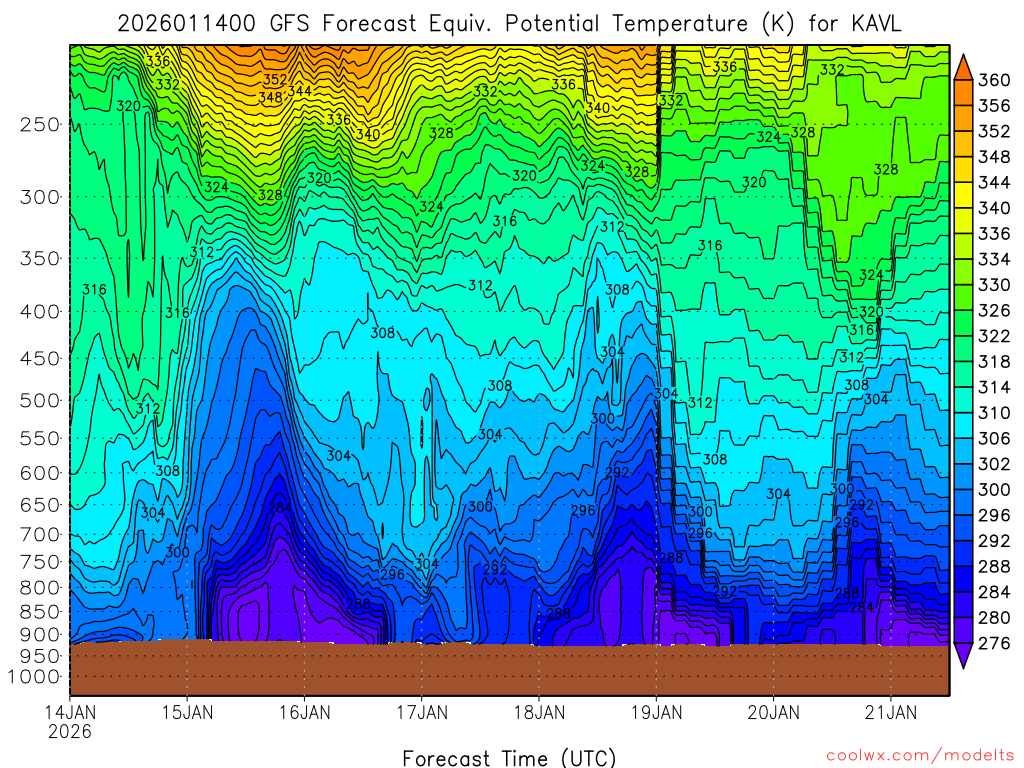Click the orange arrow cap atop the color legend
Screen dimensions: 1024x768
(963, 70)
